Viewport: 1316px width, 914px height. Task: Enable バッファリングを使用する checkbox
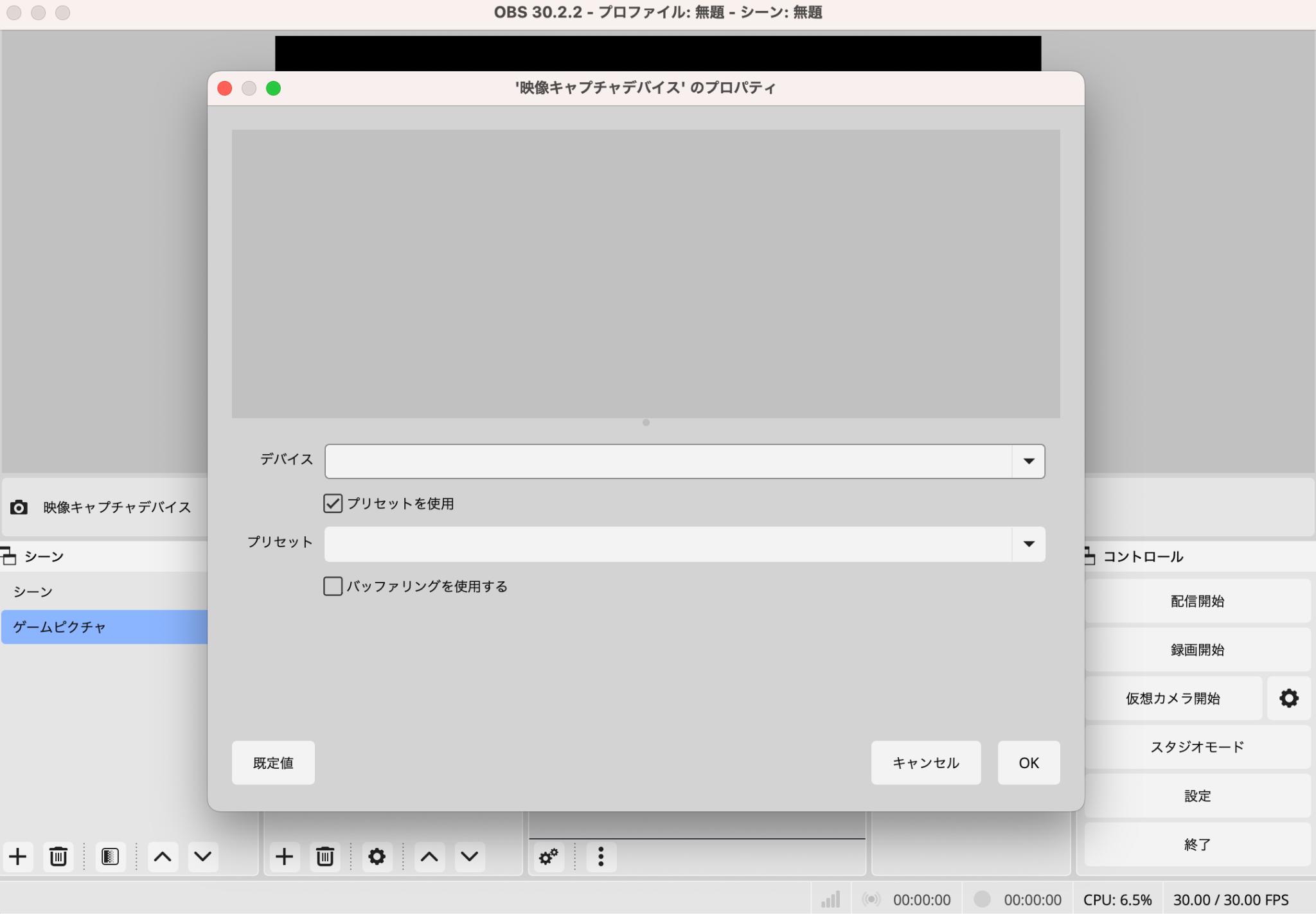click(333, 586)
